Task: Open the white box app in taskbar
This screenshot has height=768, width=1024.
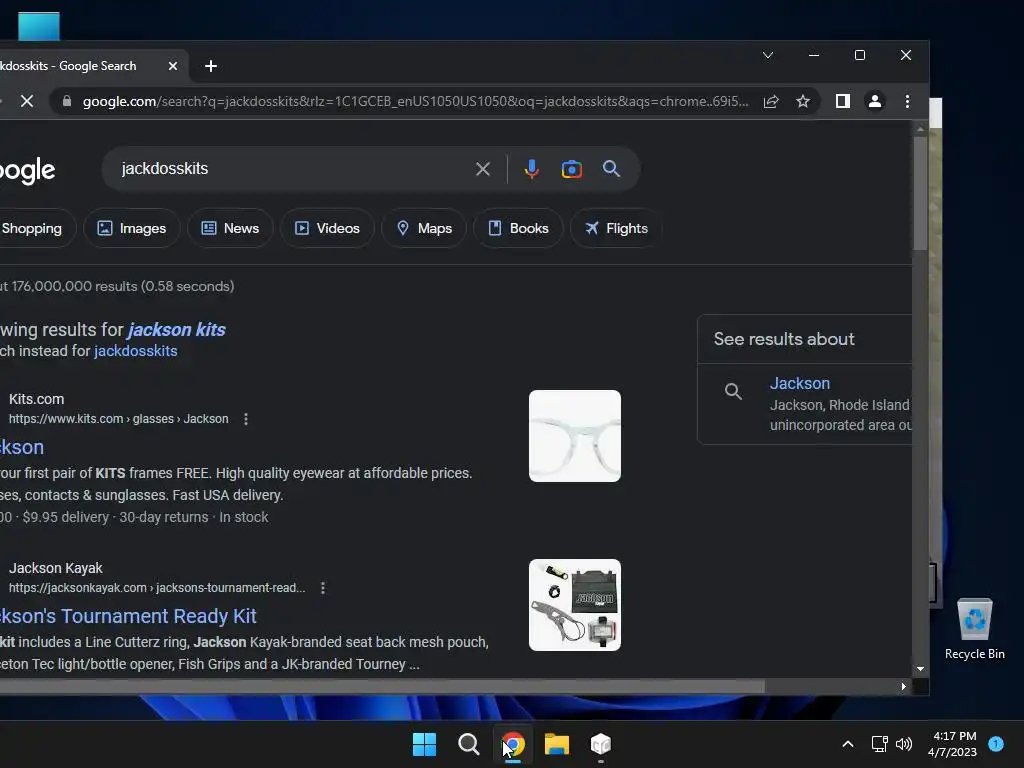Action: pyautogui.click(x=601, y=744)
